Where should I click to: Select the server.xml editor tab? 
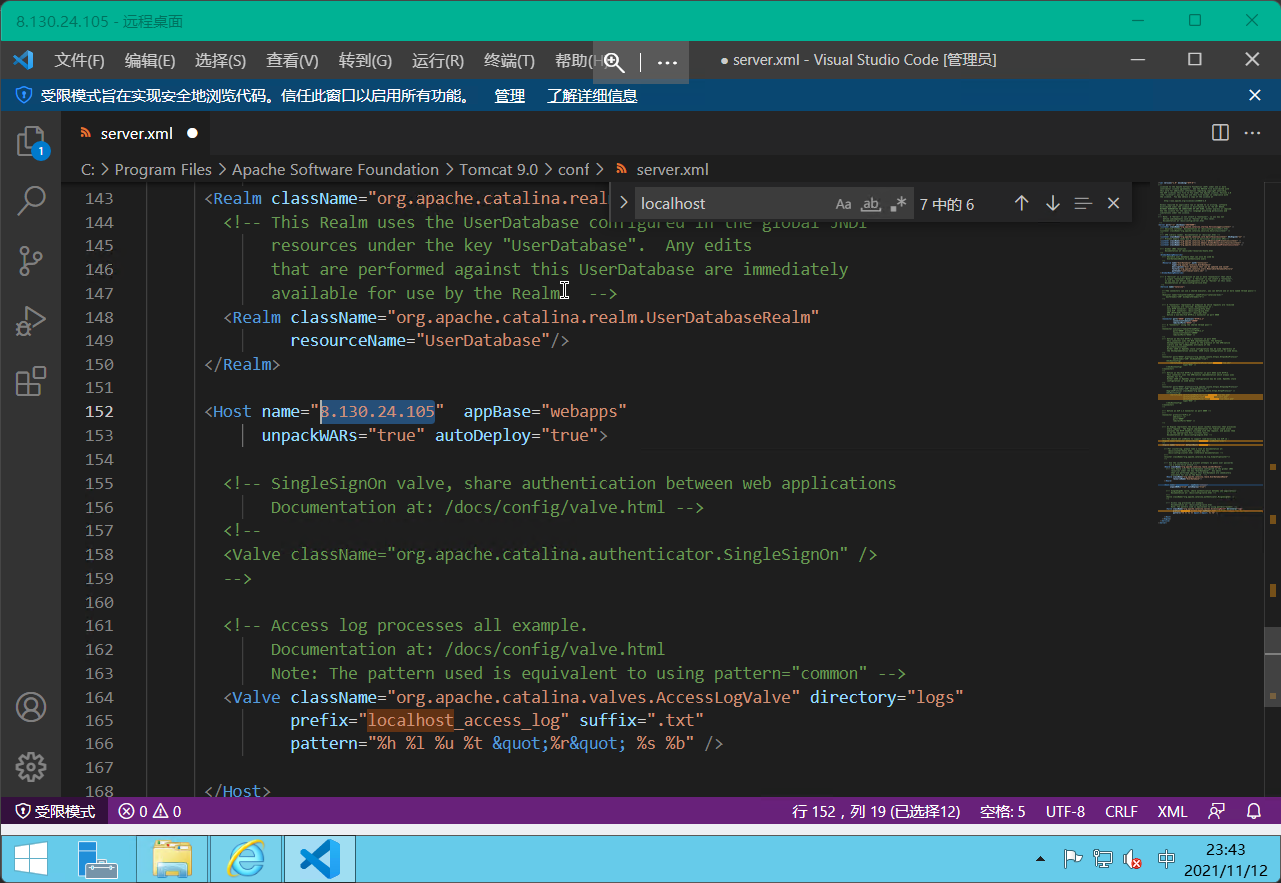(137, 133)
